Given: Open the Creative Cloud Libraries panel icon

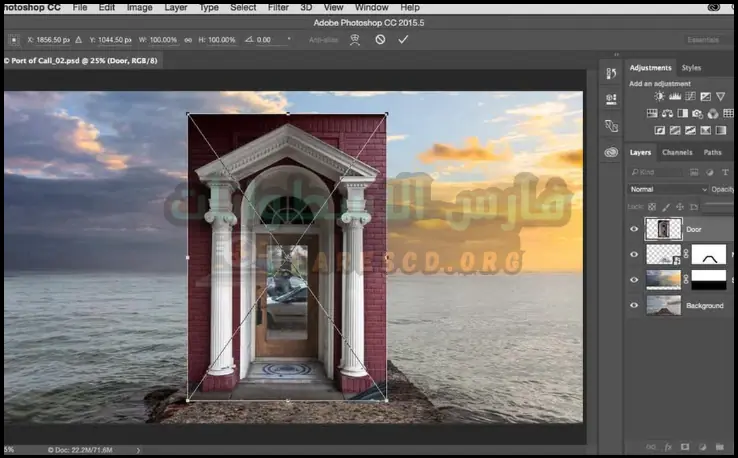Looking at the screenshot, I should 611,152.
